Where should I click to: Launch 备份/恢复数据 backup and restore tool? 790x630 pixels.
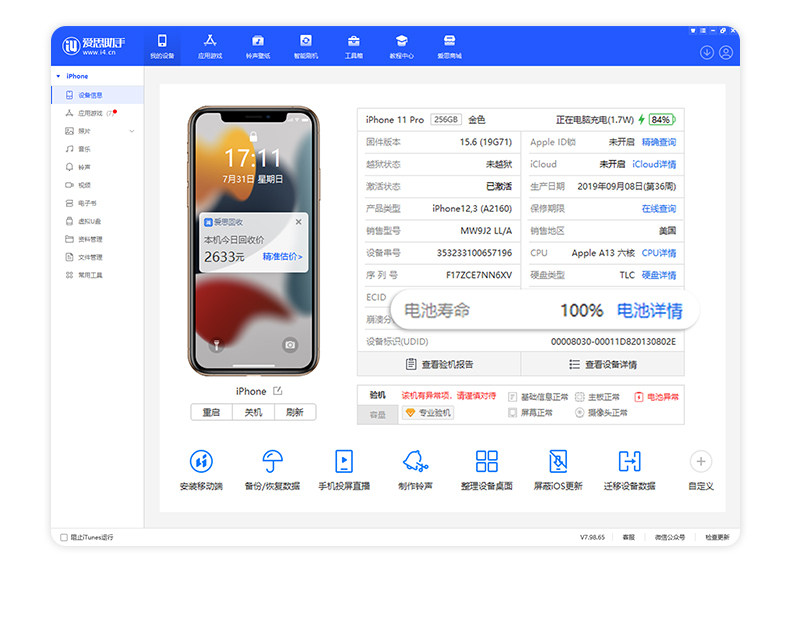272,470
